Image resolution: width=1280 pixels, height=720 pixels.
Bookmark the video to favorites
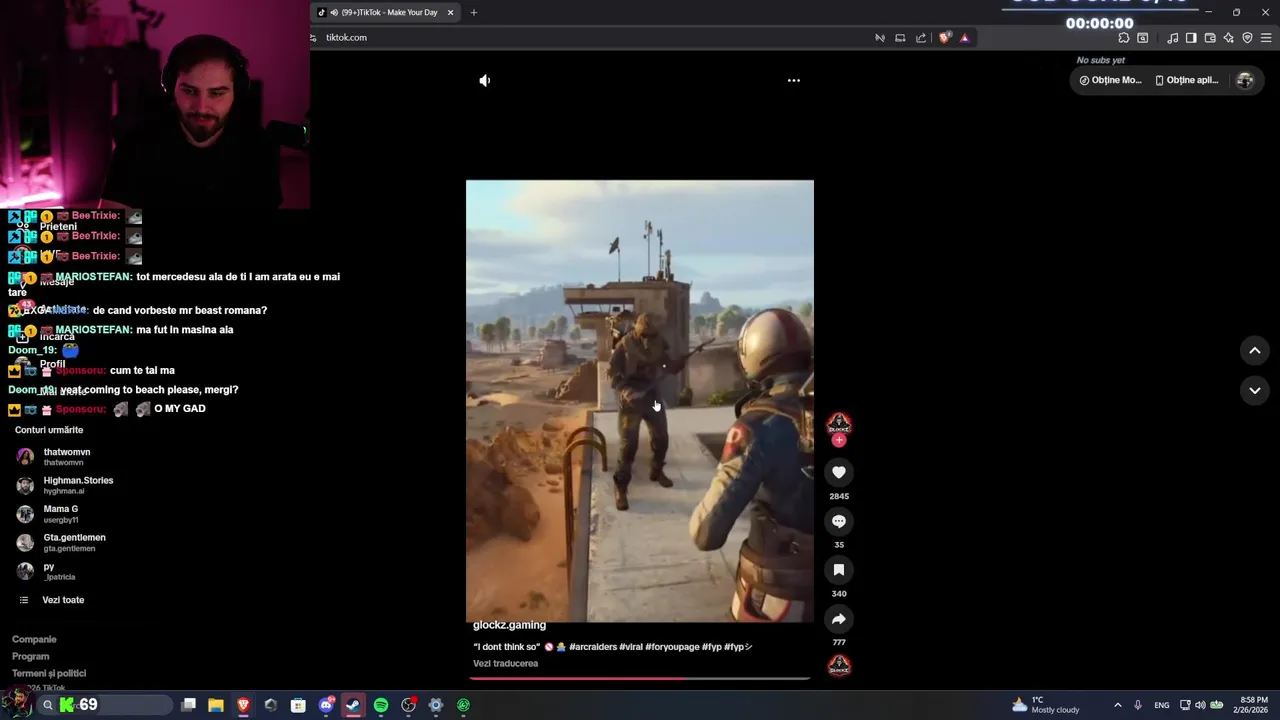coord(839,570)
